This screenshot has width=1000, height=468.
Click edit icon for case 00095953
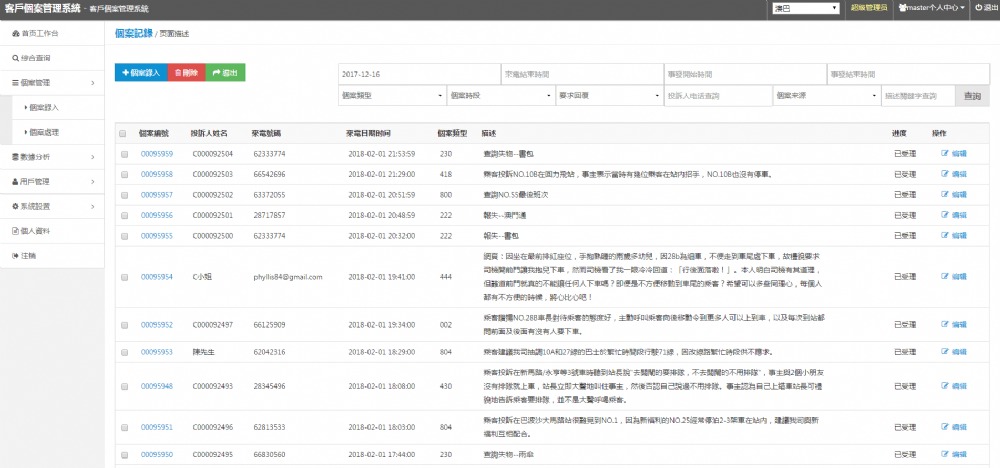pyautogui.click(x=945, y=351)
